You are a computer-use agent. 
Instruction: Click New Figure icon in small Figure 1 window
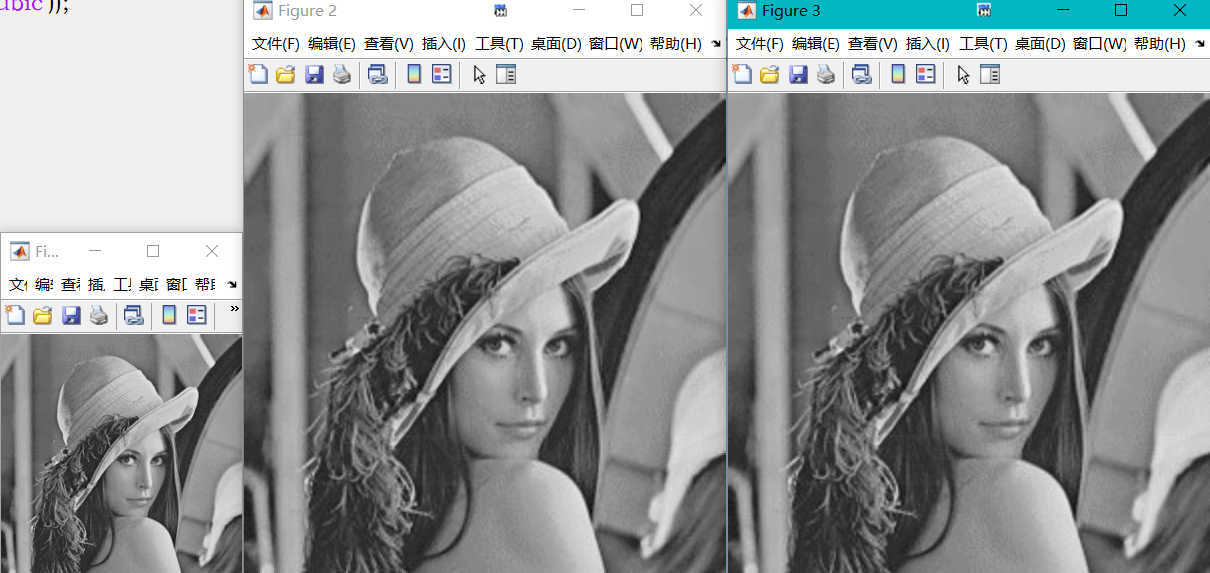tap(15, 316)
